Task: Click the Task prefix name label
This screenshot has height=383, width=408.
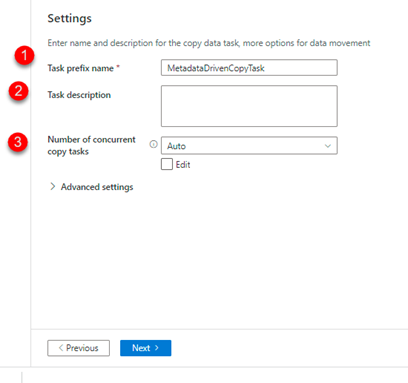Action: [80, 68]
